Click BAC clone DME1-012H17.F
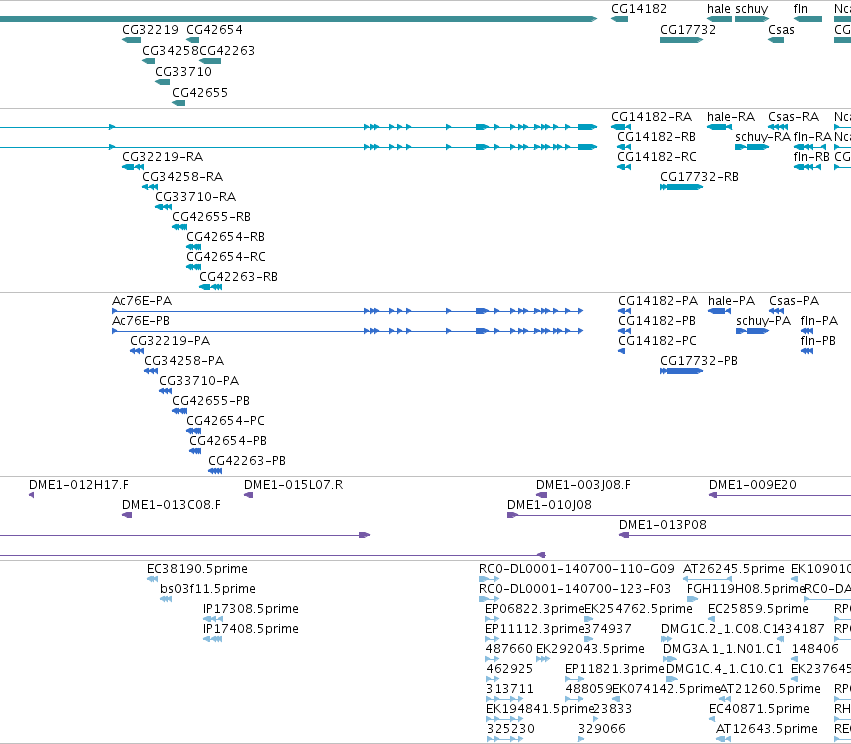 79,485
